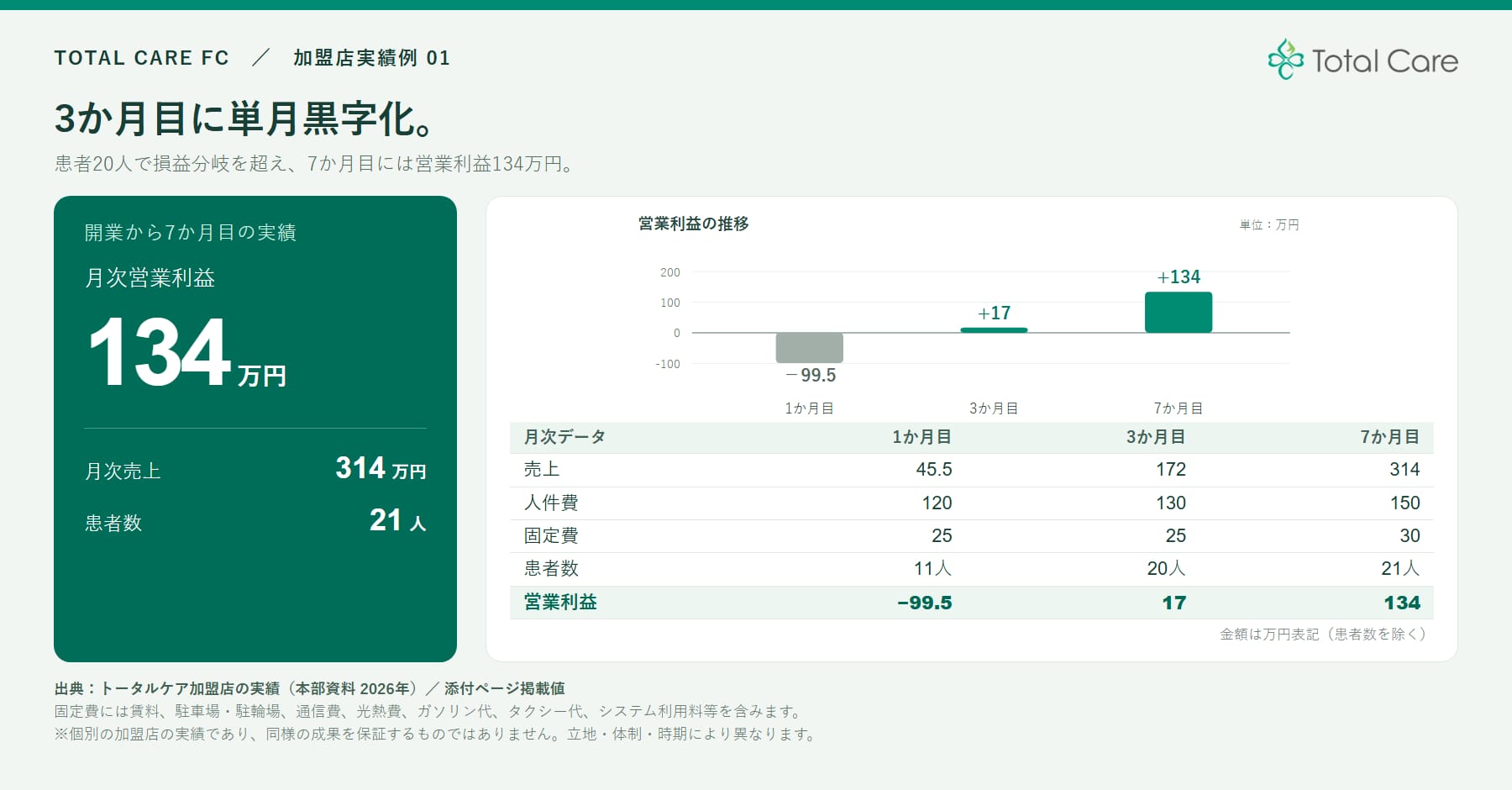Select the headline 3か月目に単月黒字化。
The width and height of the screenshot is (1512, 790).
tap(244, 119)
